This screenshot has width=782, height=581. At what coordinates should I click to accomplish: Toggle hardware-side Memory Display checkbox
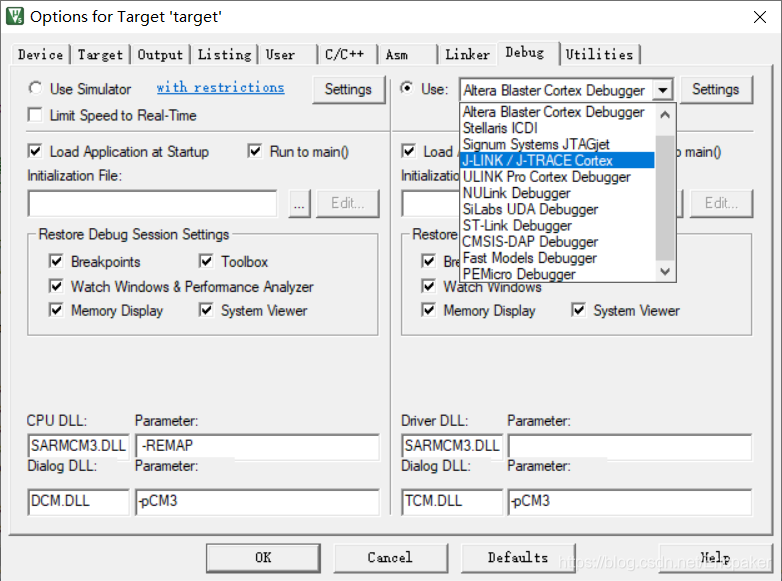point(428,310)
